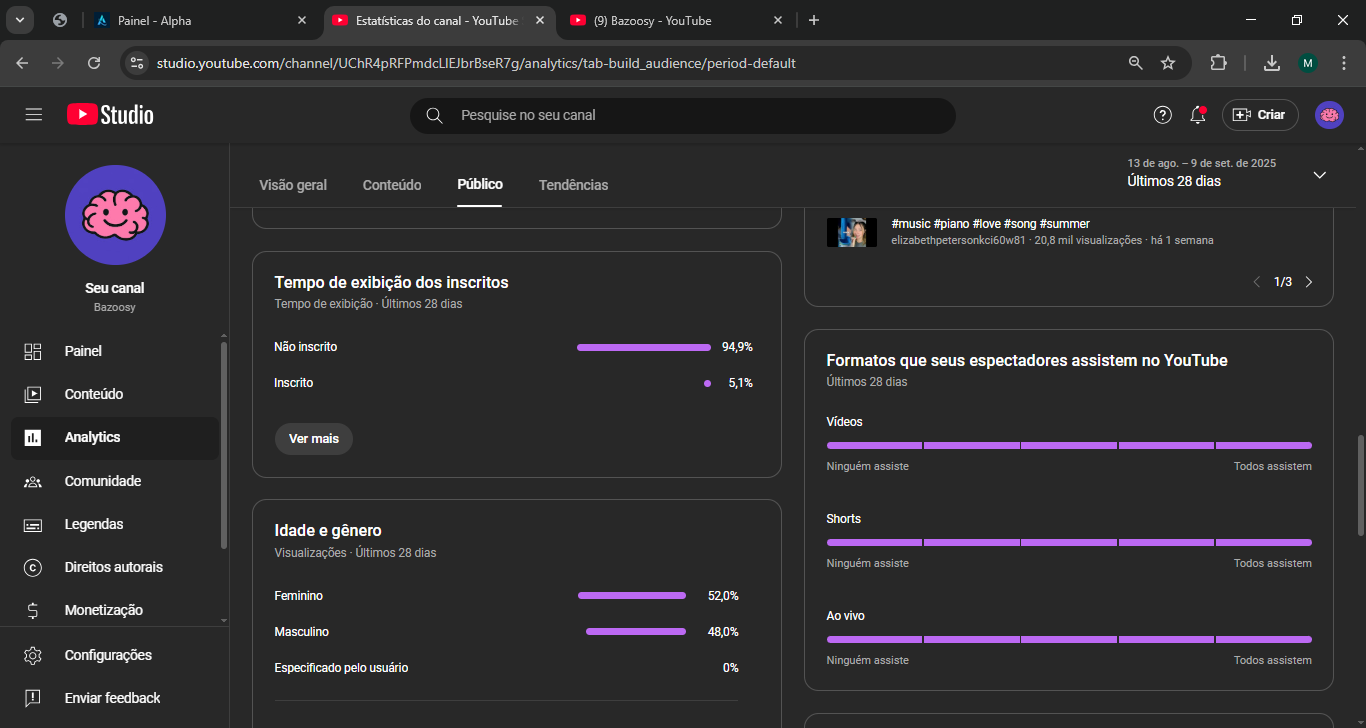Click the YouTube Studio logo
This screenshot has width=1366, height=728.
click(x=110, y=115)
